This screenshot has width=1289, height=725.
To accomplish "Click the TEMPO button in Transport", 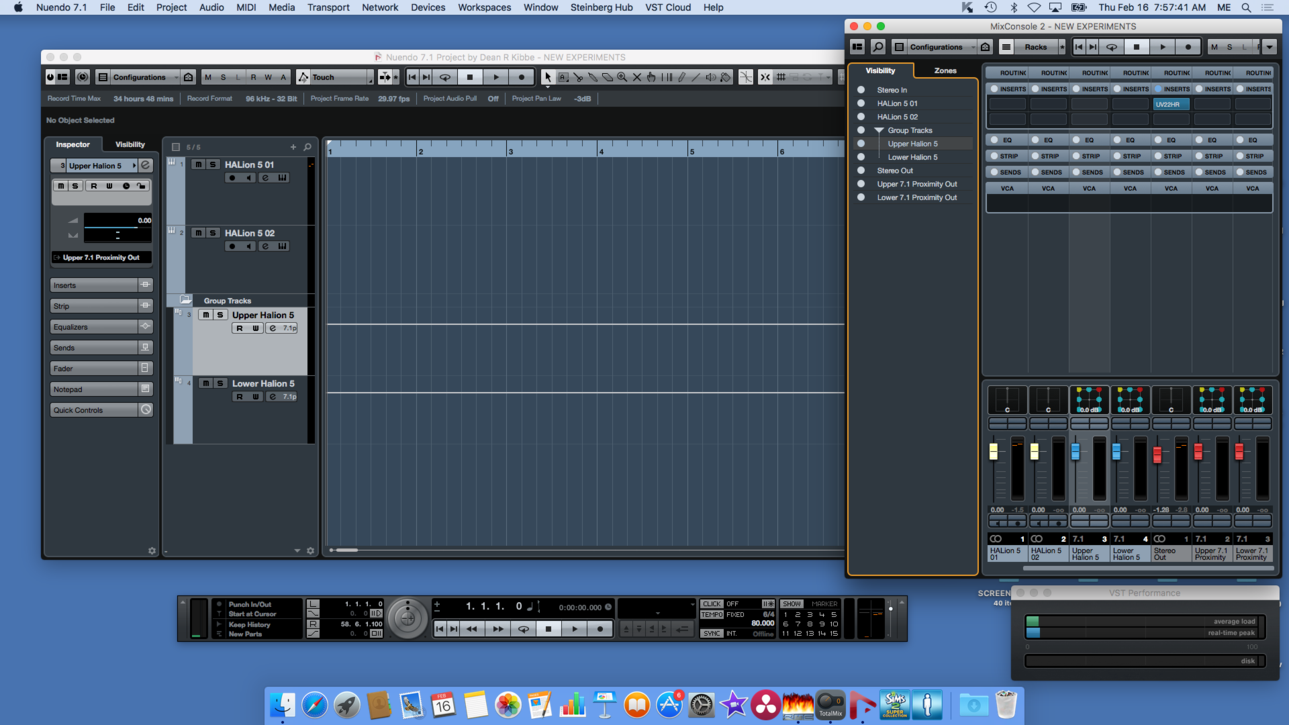I will click(x=711, y=615).
